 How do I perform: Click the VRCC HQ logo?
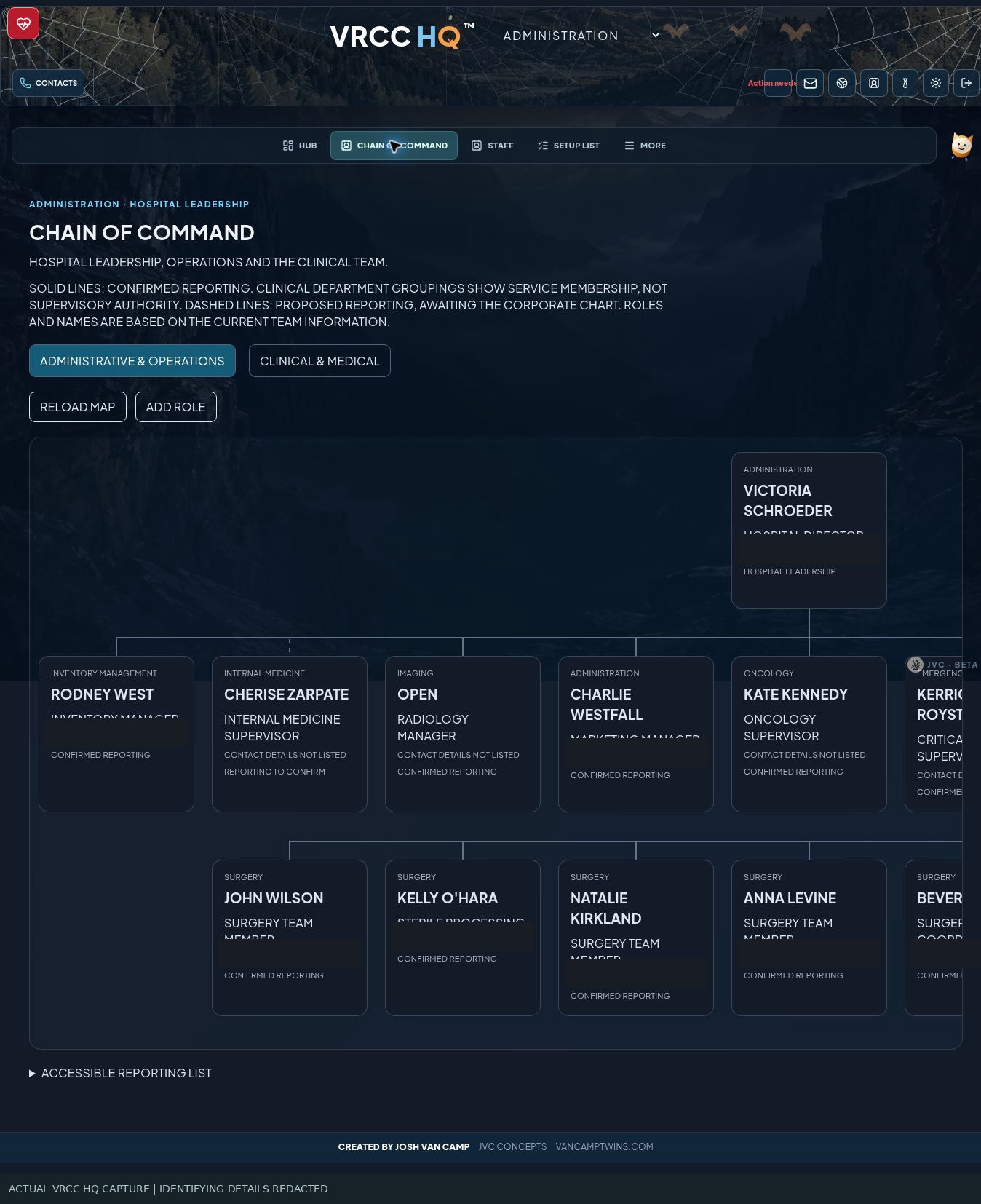[402, 36]
